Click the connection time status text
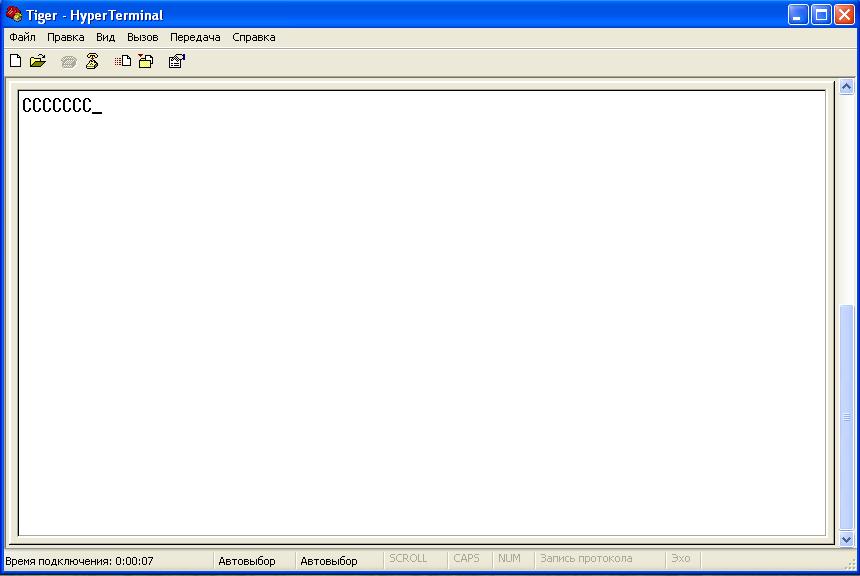The image size is (860, 576). pos(80,561)
